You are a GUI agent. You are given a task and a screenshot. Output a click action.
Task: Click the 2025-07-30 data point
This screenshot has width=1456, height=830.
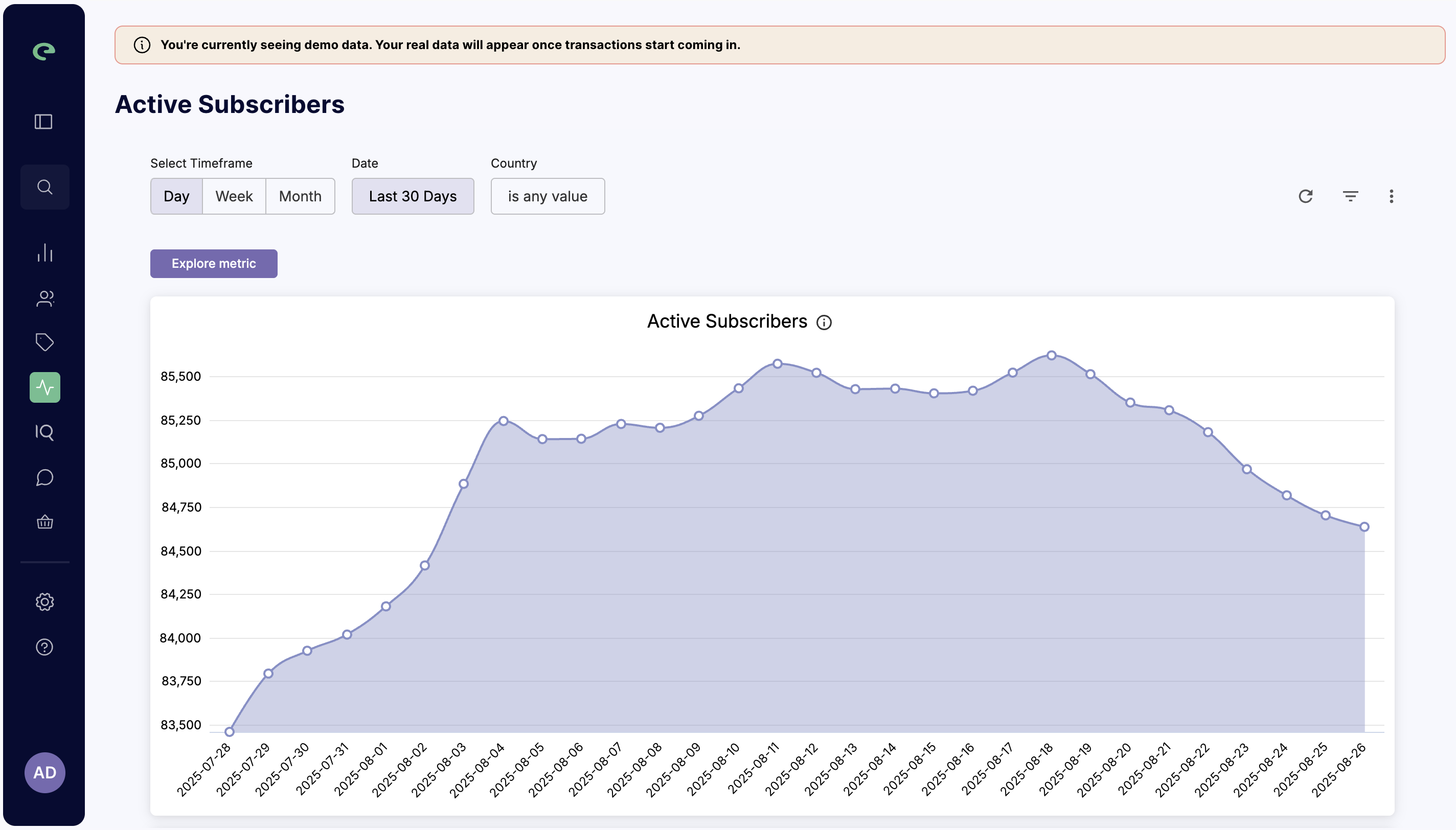[307, 651]
